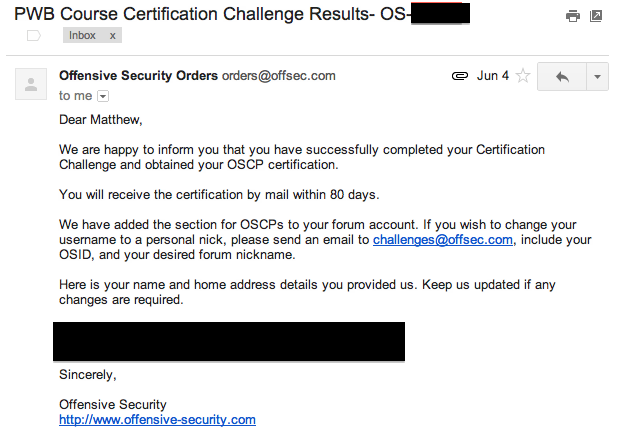Open the More dropdown beside reply
Image resolution: width=628 pixels, height=442 pixels.
(597, 77)
